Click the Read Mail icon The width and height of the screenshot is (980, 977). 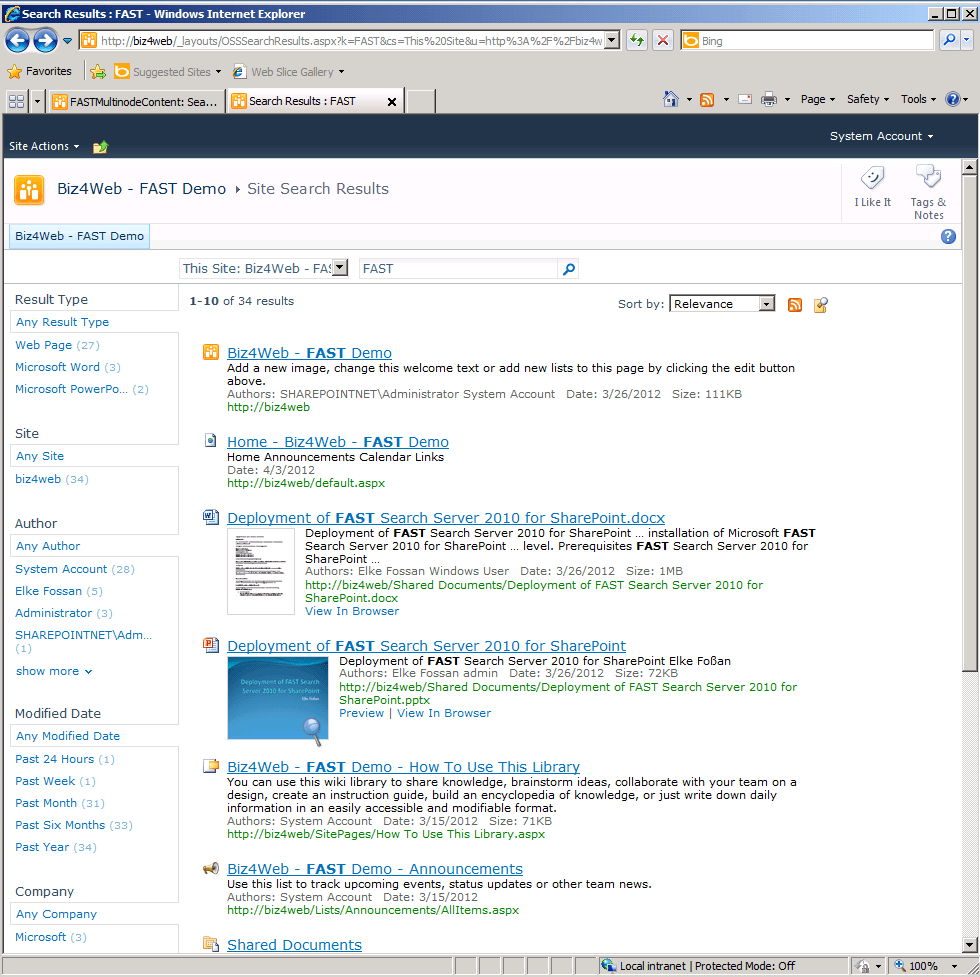(745, 99)
